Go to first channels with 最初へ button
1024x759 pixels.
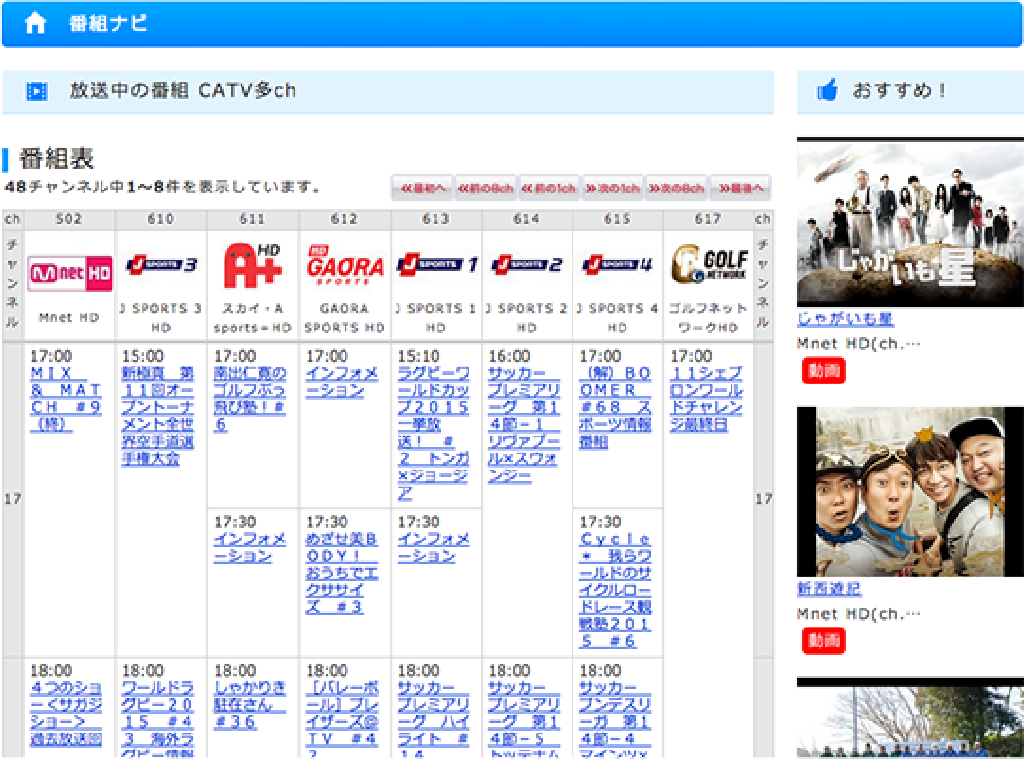pyautogui.click(x=421, y=188)
